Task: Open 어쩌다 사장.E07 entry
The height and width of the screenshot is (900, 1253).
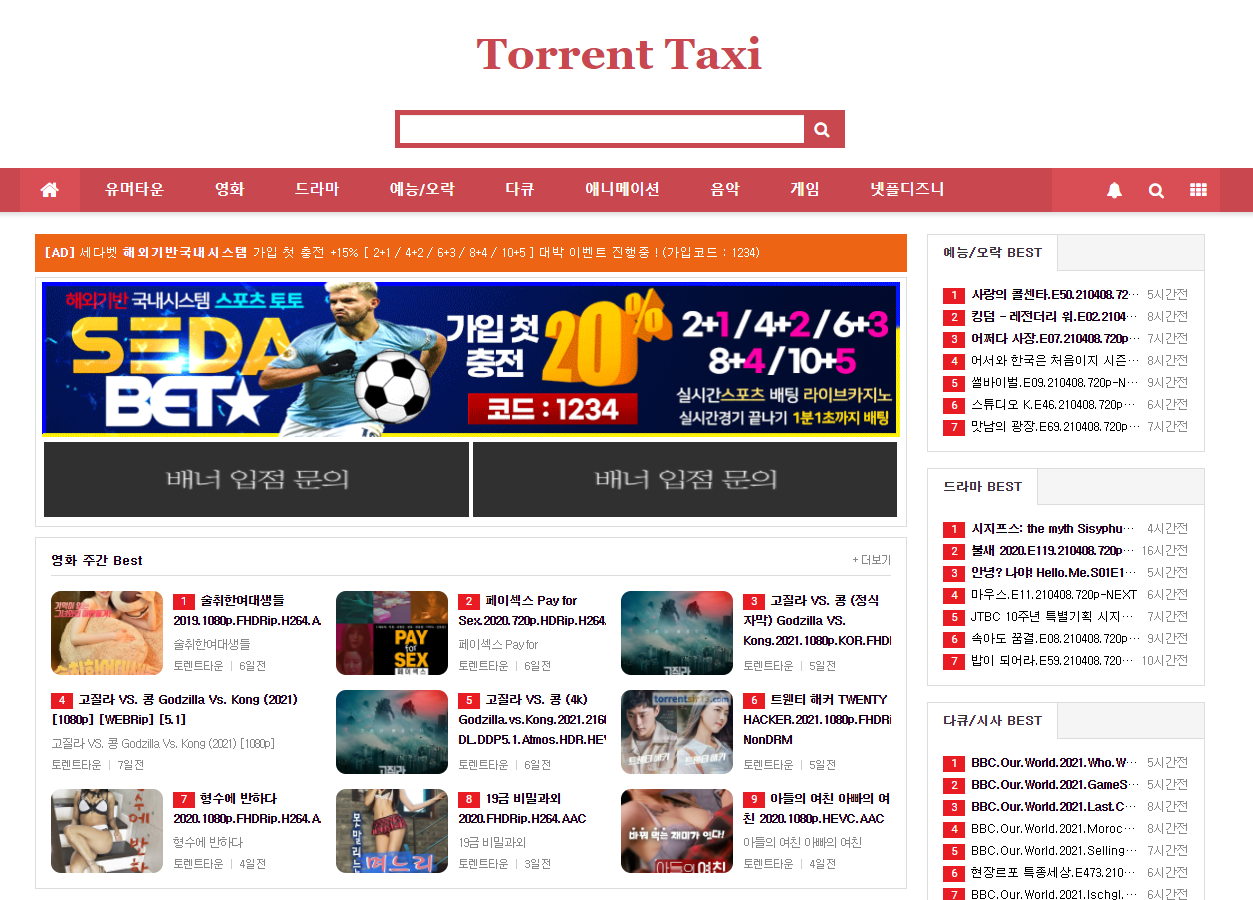Action: click(1054, 339)
